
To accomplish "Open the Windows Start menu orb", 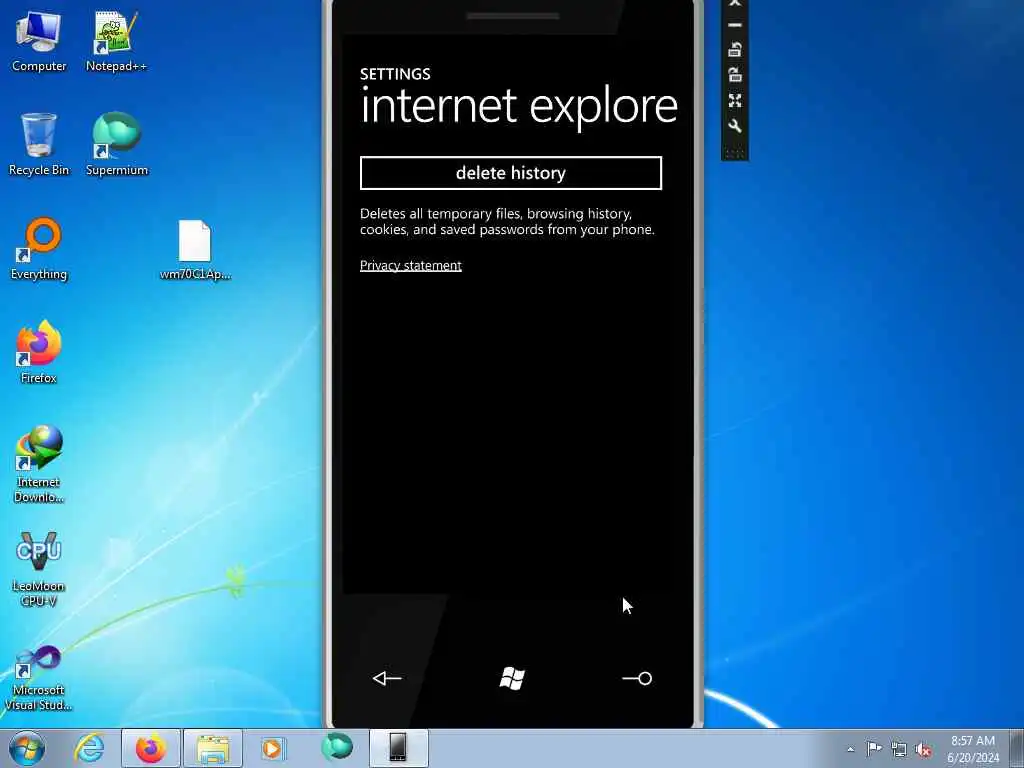I will pos(27,748).
